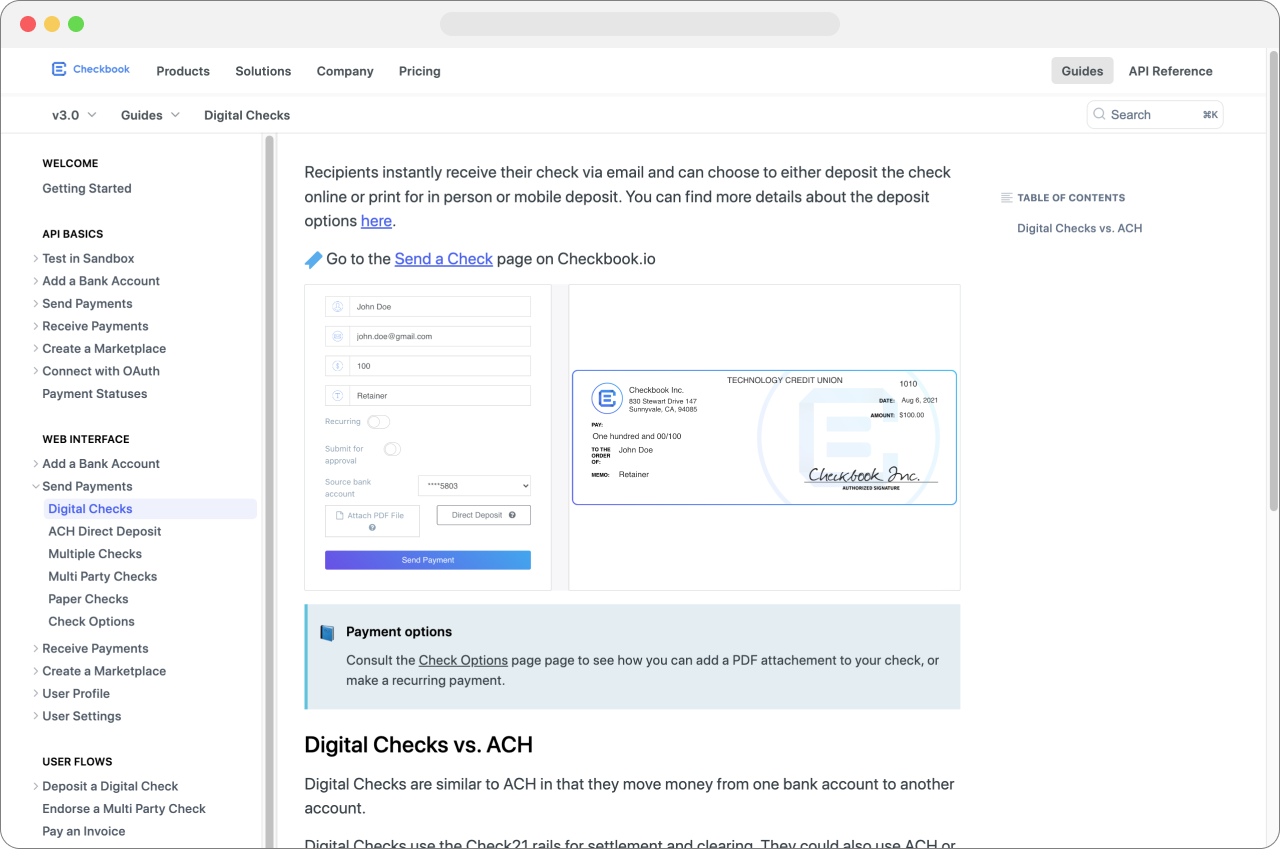The width and height of the screenshot is (1280, 850).
Task: Open Paper Checks page
Action: tap(88, 599)
